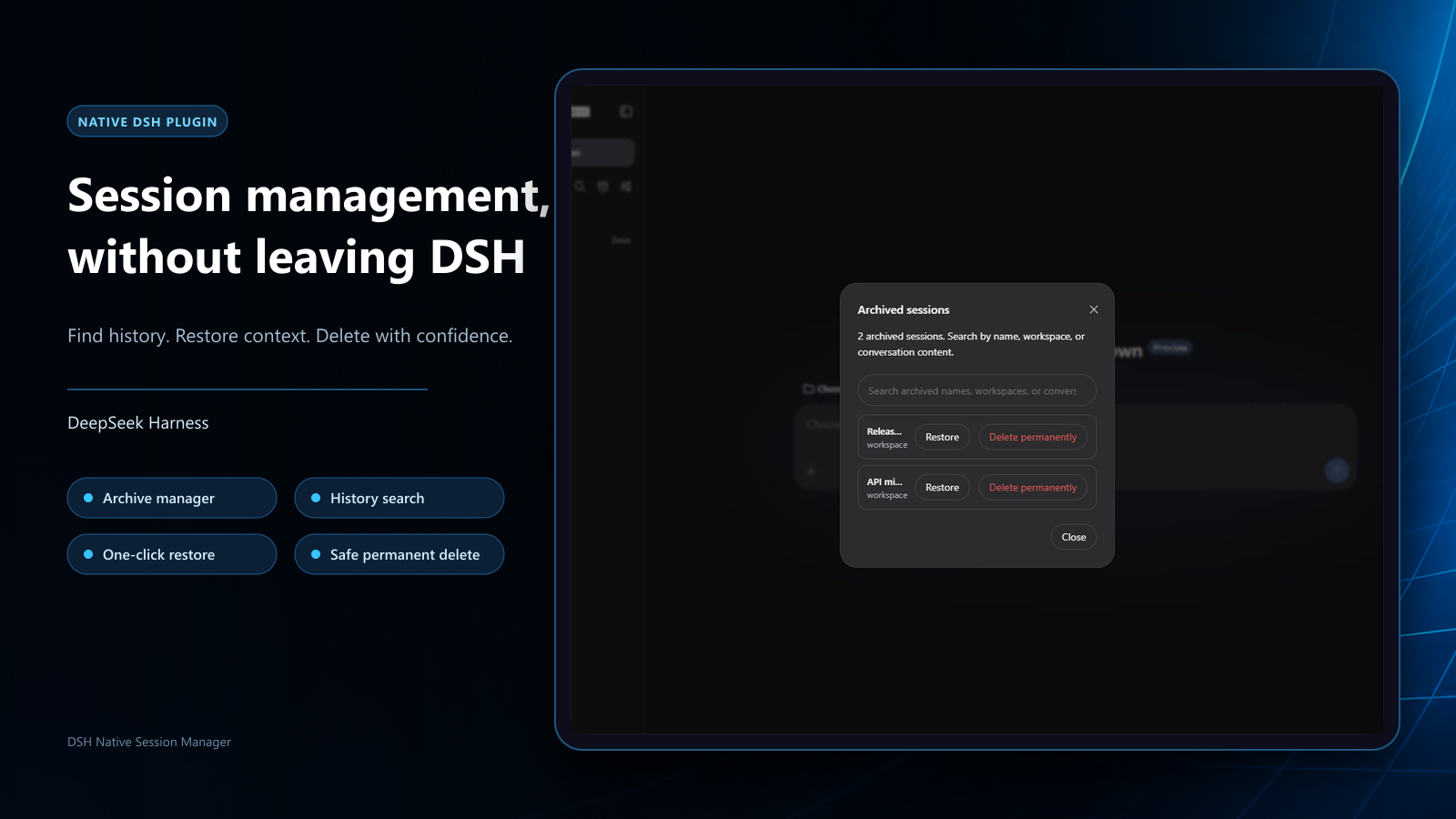This screenshot has height=819, width=1456.
Task: Click the Archive manager pill
Action: click(x=172, y=498)
